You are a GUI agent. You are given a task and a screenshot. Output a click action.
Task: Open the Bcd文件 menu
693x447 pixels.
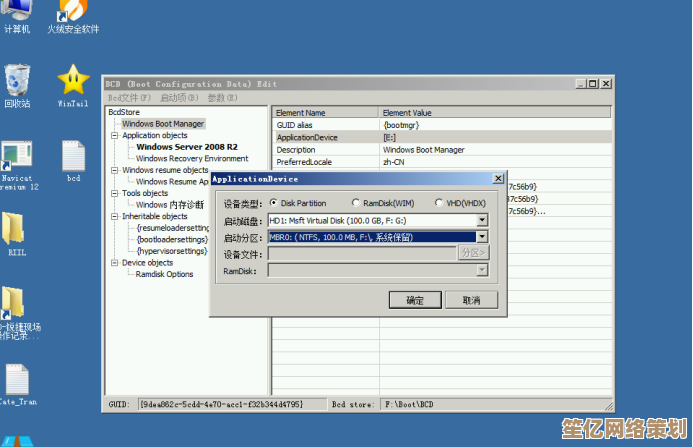129,98
